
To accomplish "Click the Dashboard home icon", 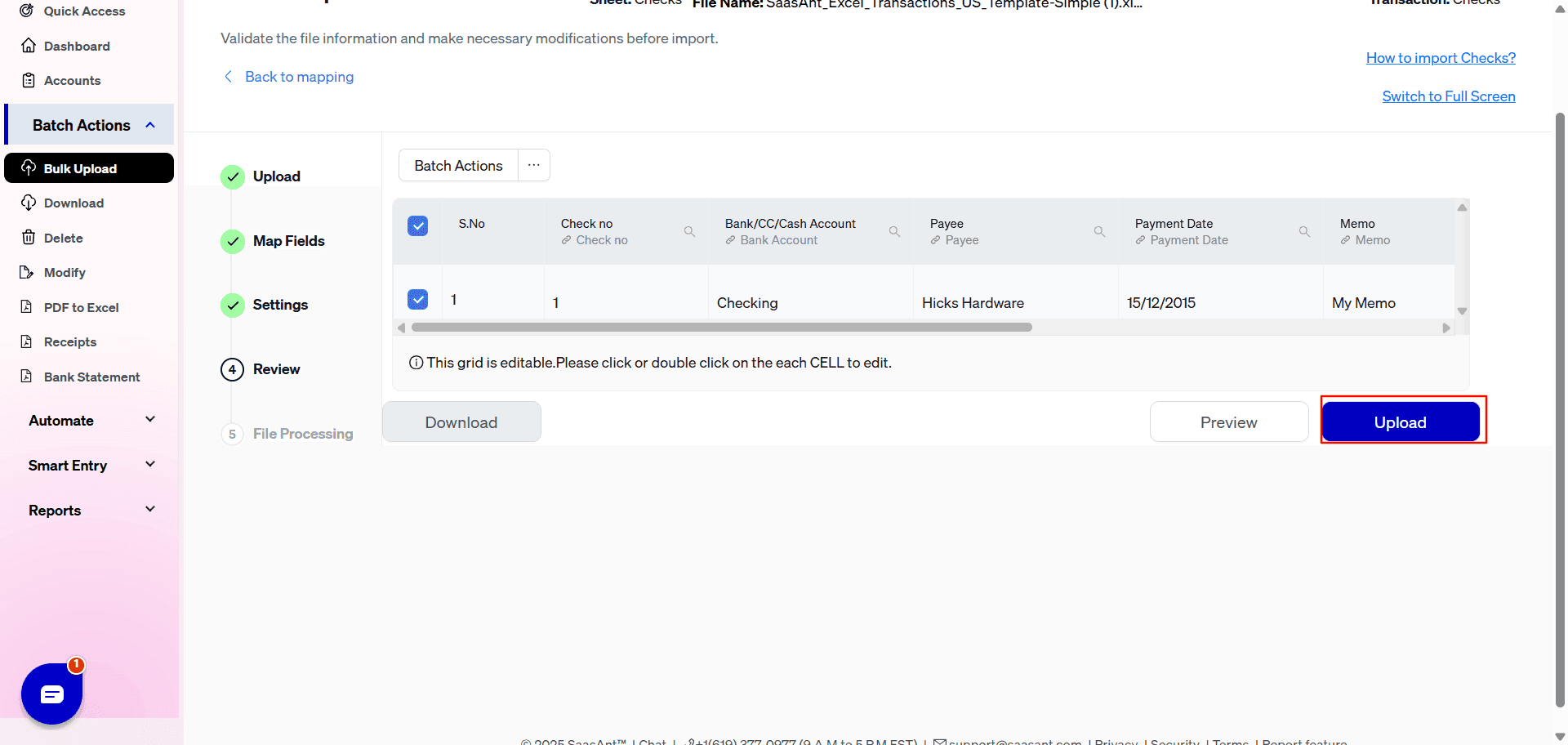I will click(29, 46).
